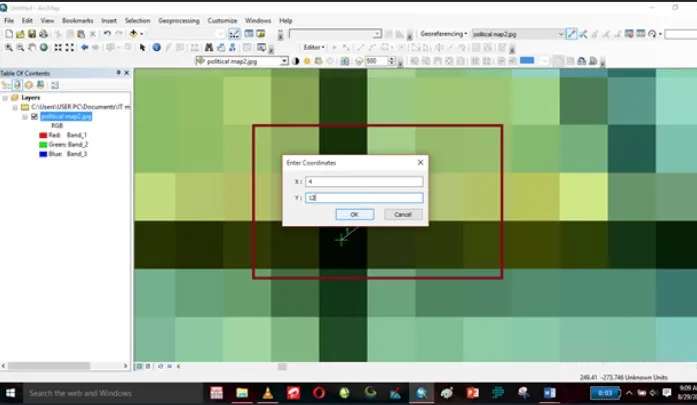The width and height of the screenshot is (697, 405).
Task: Select the Add Control Points tool
Action: (x=572, y=34)
